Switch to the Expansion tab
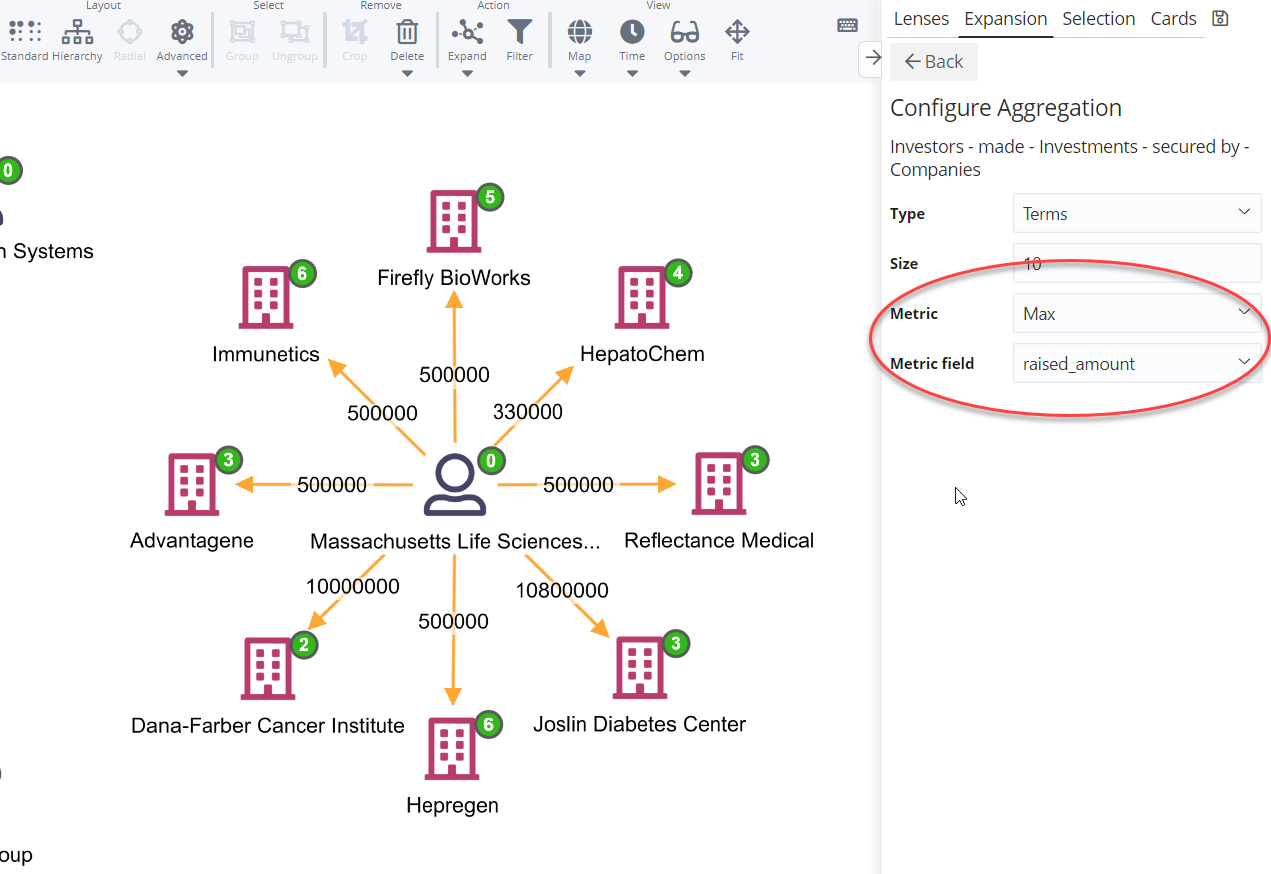This screenshot has height=874, width=1271. point(1005,19)
